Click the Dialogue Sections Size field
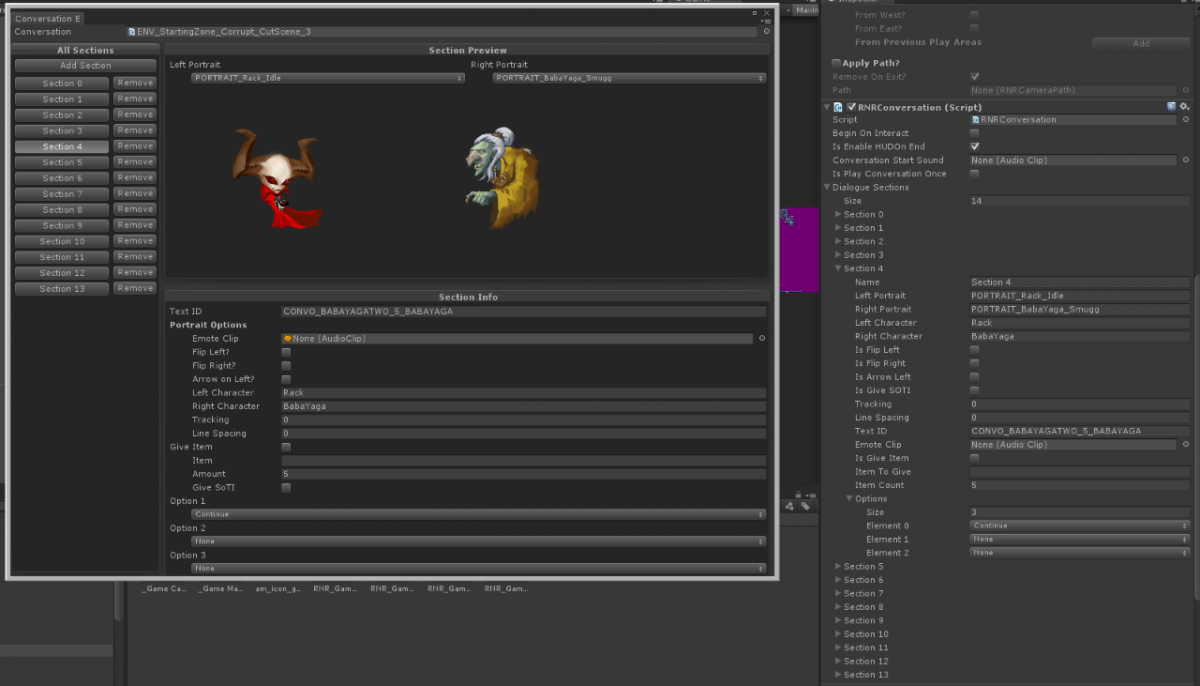This screenshot has height=686, width=1200. 1080,201
